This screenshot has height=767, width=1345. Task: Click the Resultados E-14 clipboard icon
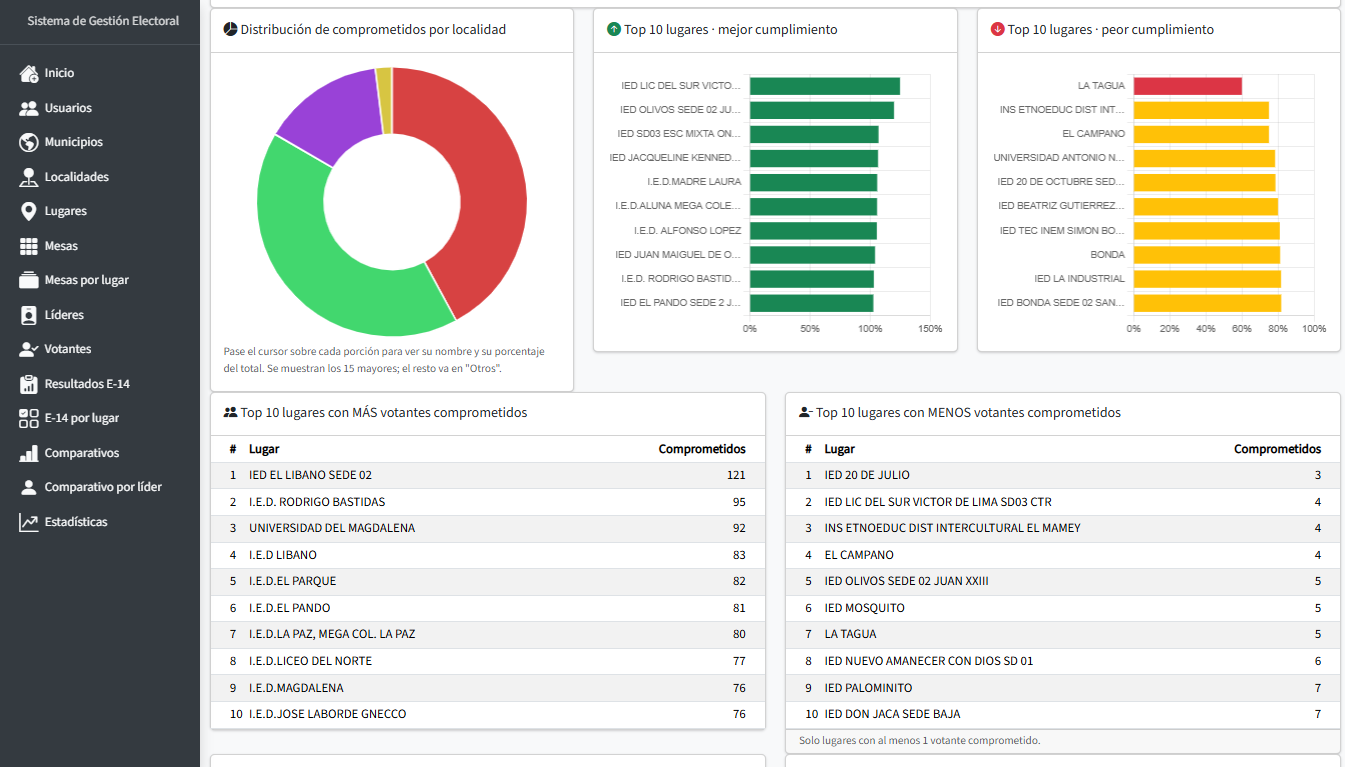28,384
